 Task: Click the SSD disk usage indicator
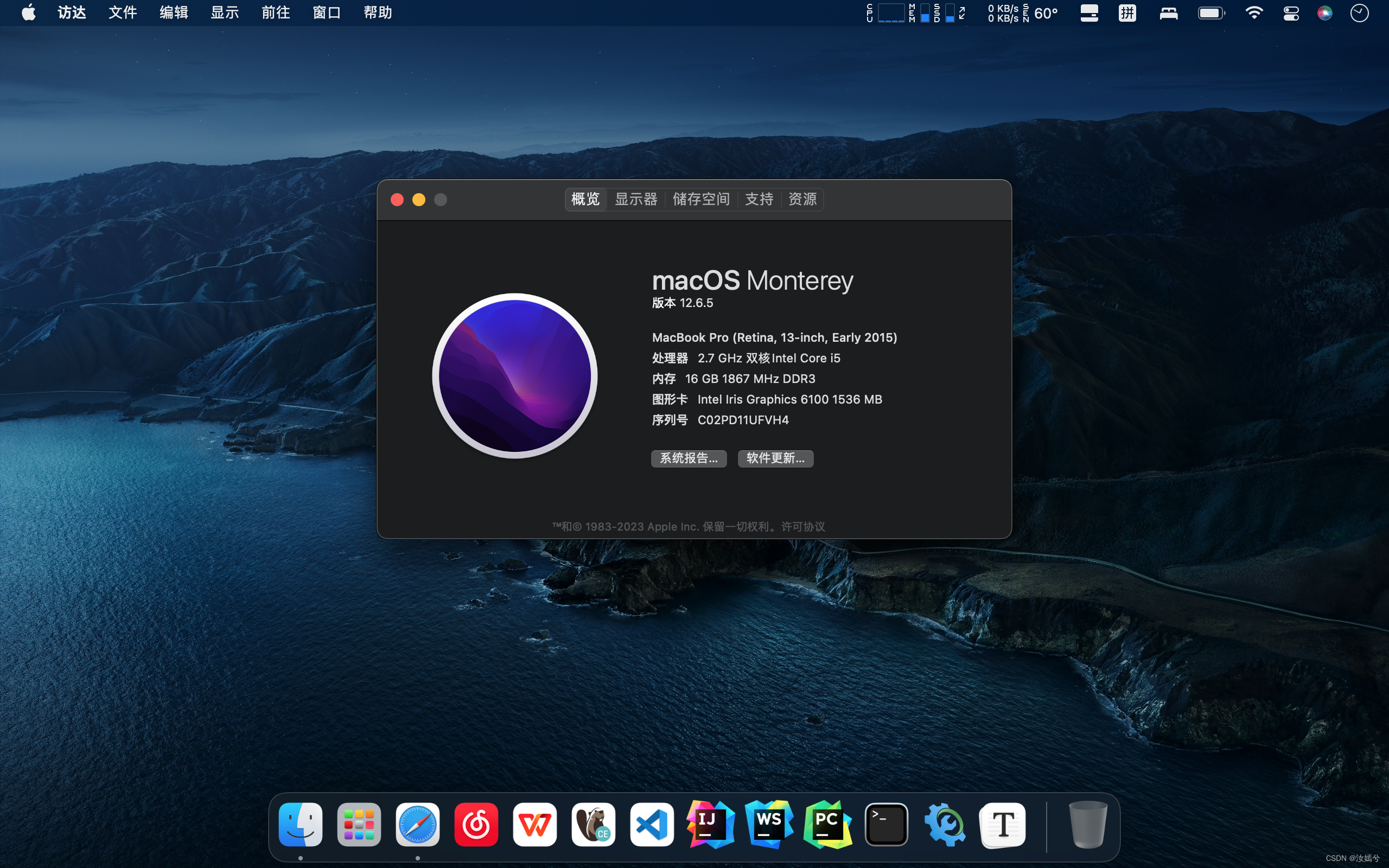944,12
